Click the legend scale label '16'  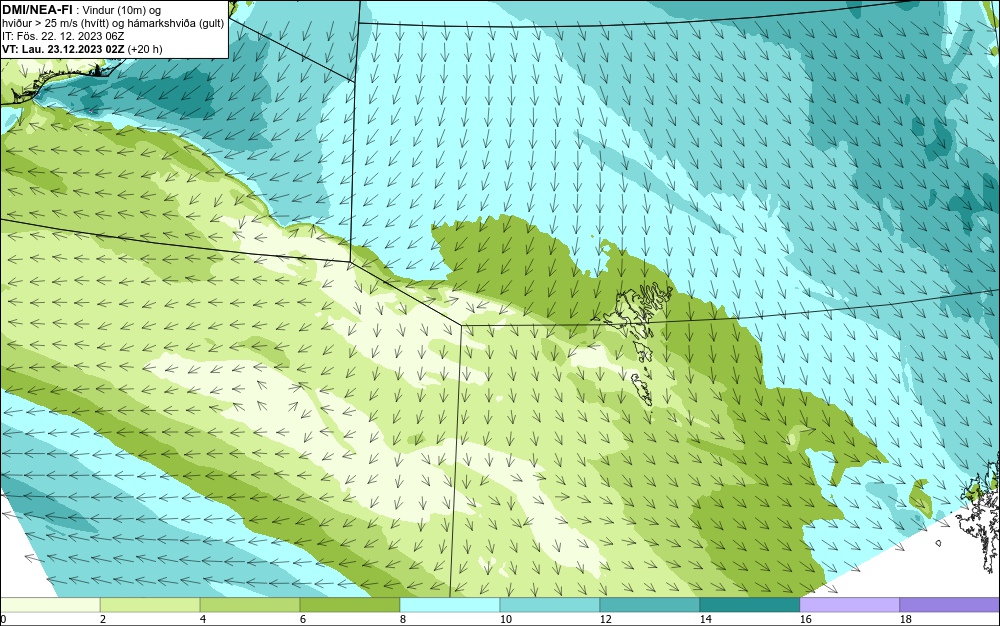(x=805, y=619)
